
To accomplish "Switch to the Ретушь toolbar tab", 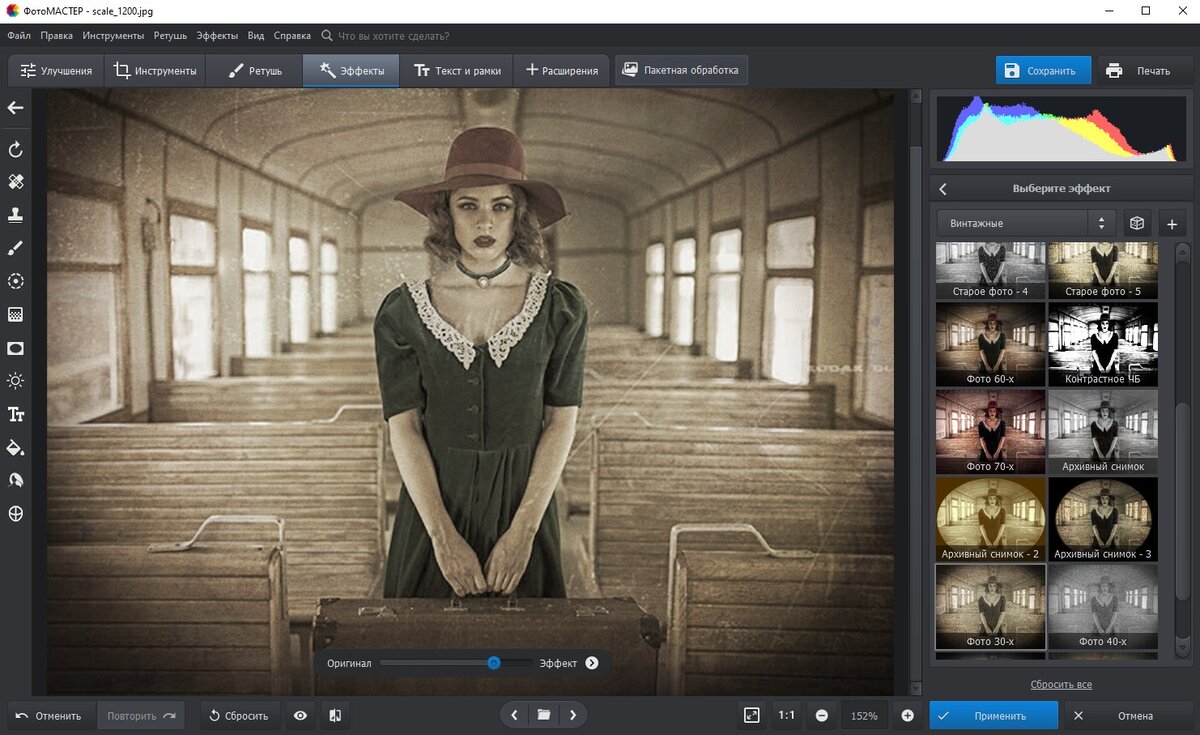I will [256, 71].
